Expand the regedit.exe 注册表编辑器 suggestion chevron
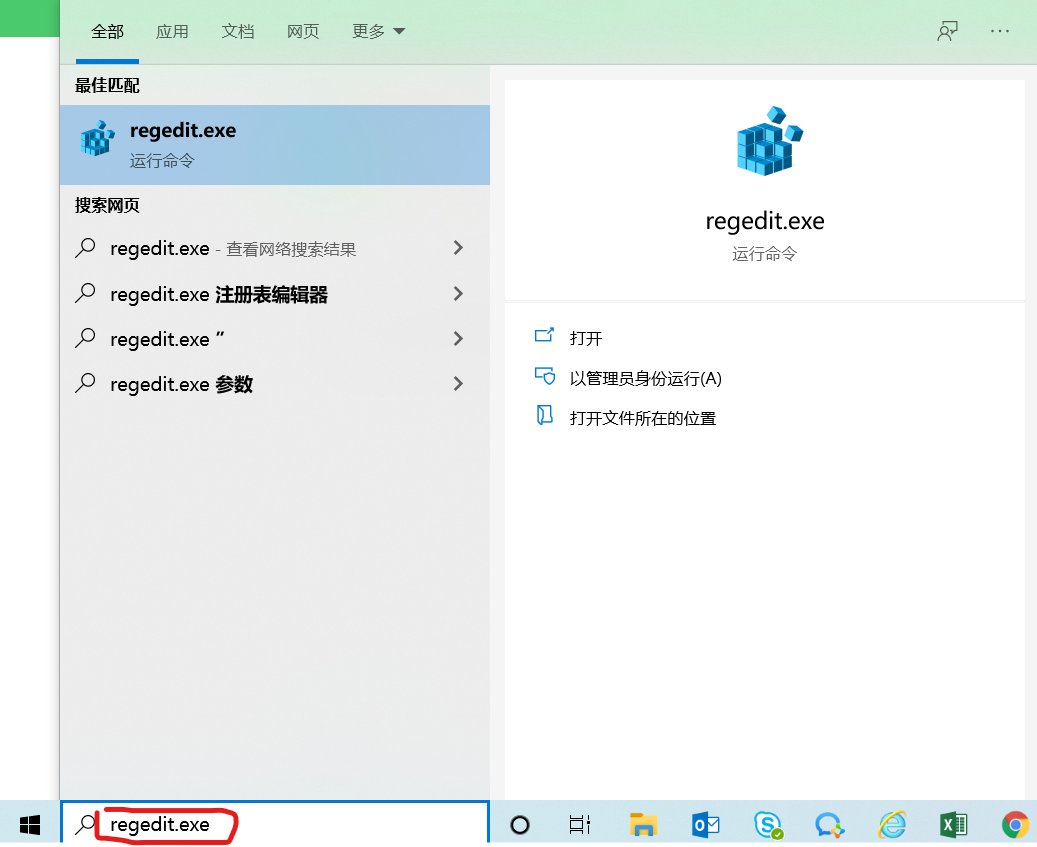 458,294
